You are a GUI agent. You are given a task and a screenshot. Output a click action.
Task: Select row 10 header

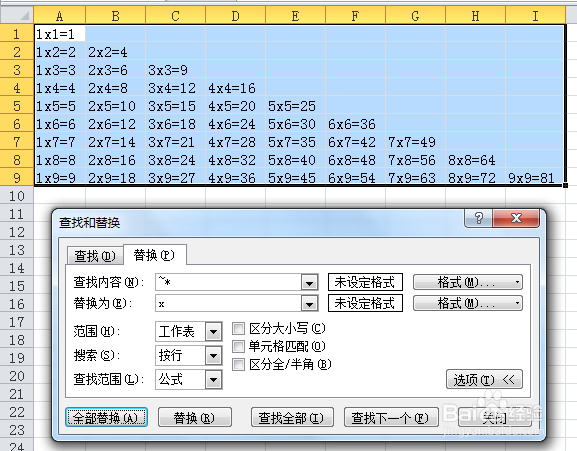coord(17,196)
